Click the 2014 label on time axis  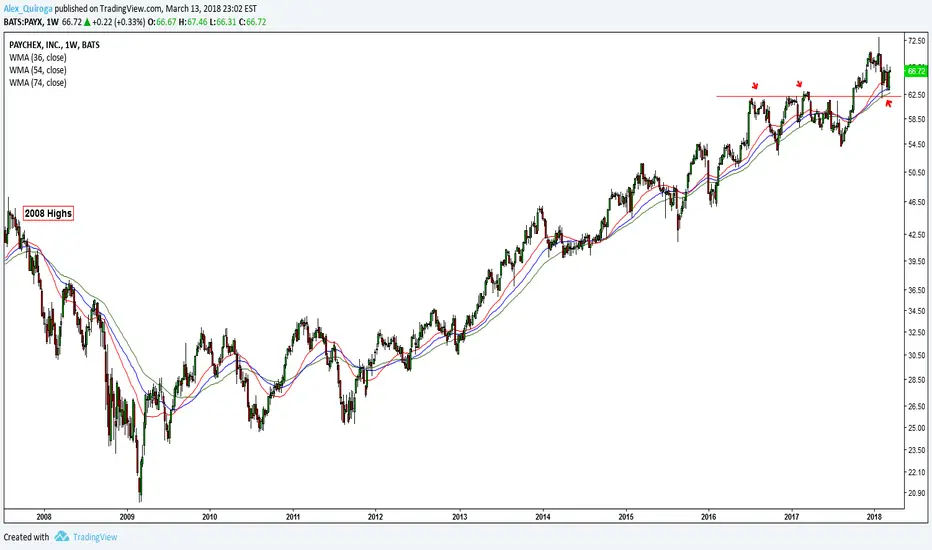[543, 517]
